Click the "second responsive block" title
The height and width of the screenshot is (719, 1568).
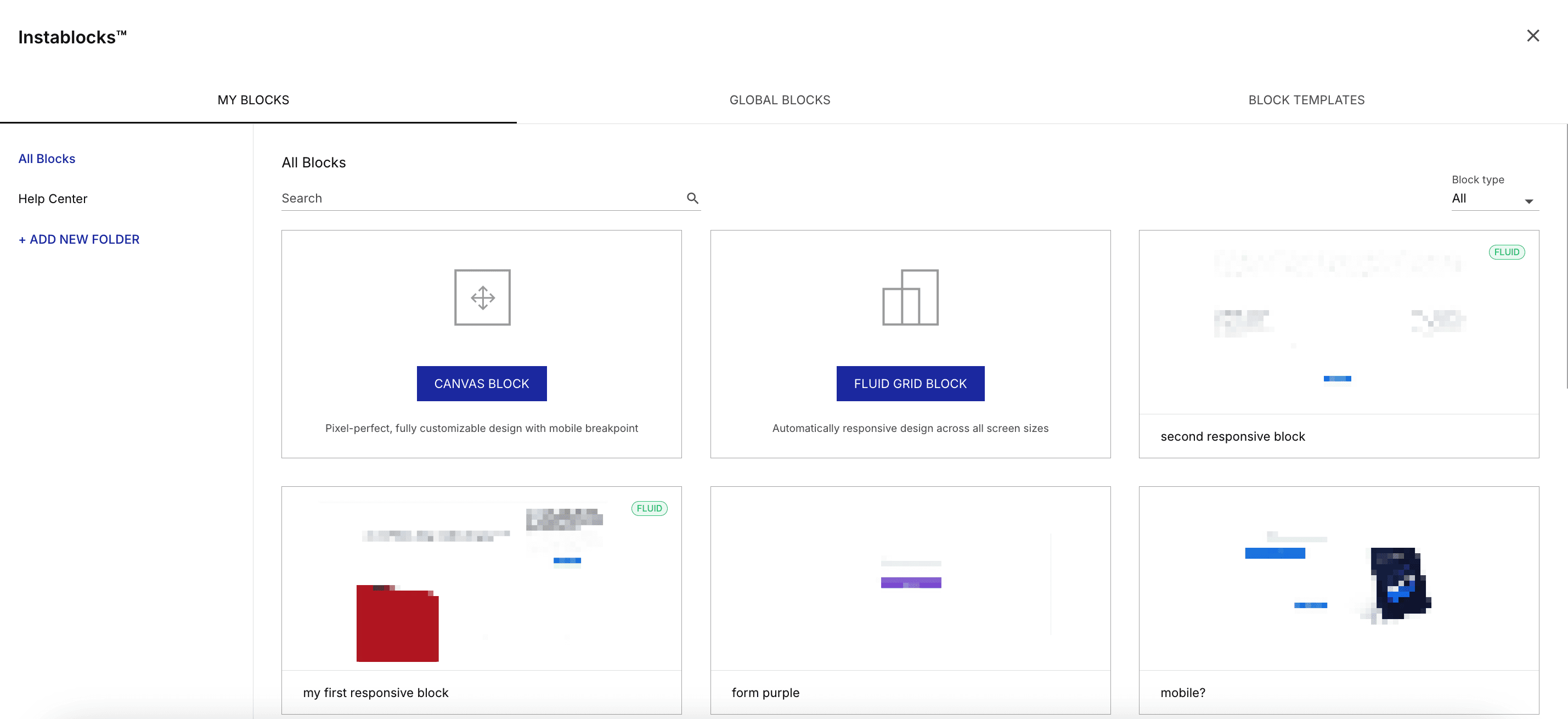(x=1233, y=436)
